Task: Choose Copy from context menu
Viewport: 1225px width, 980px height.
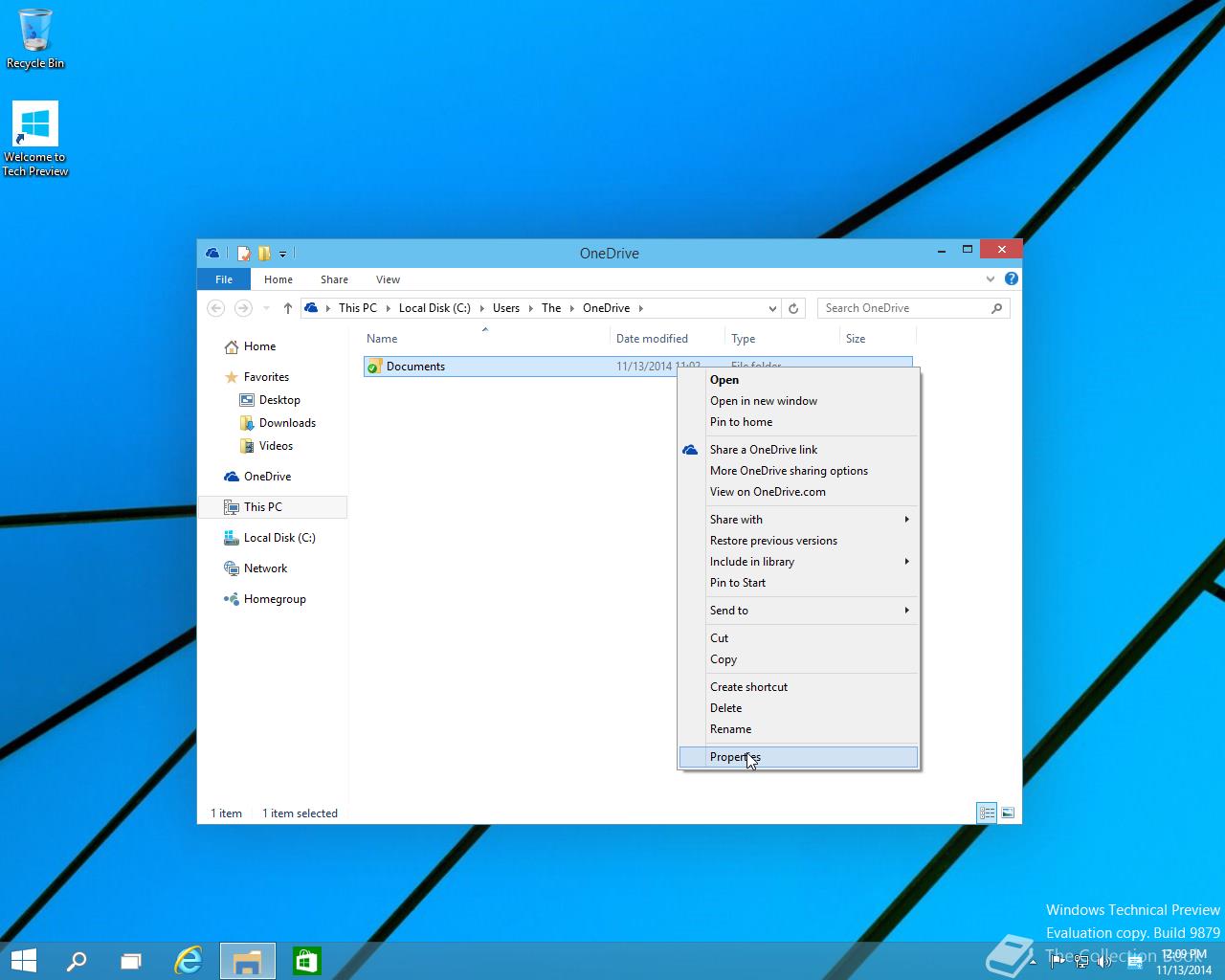Action: (x=798, y=659)
